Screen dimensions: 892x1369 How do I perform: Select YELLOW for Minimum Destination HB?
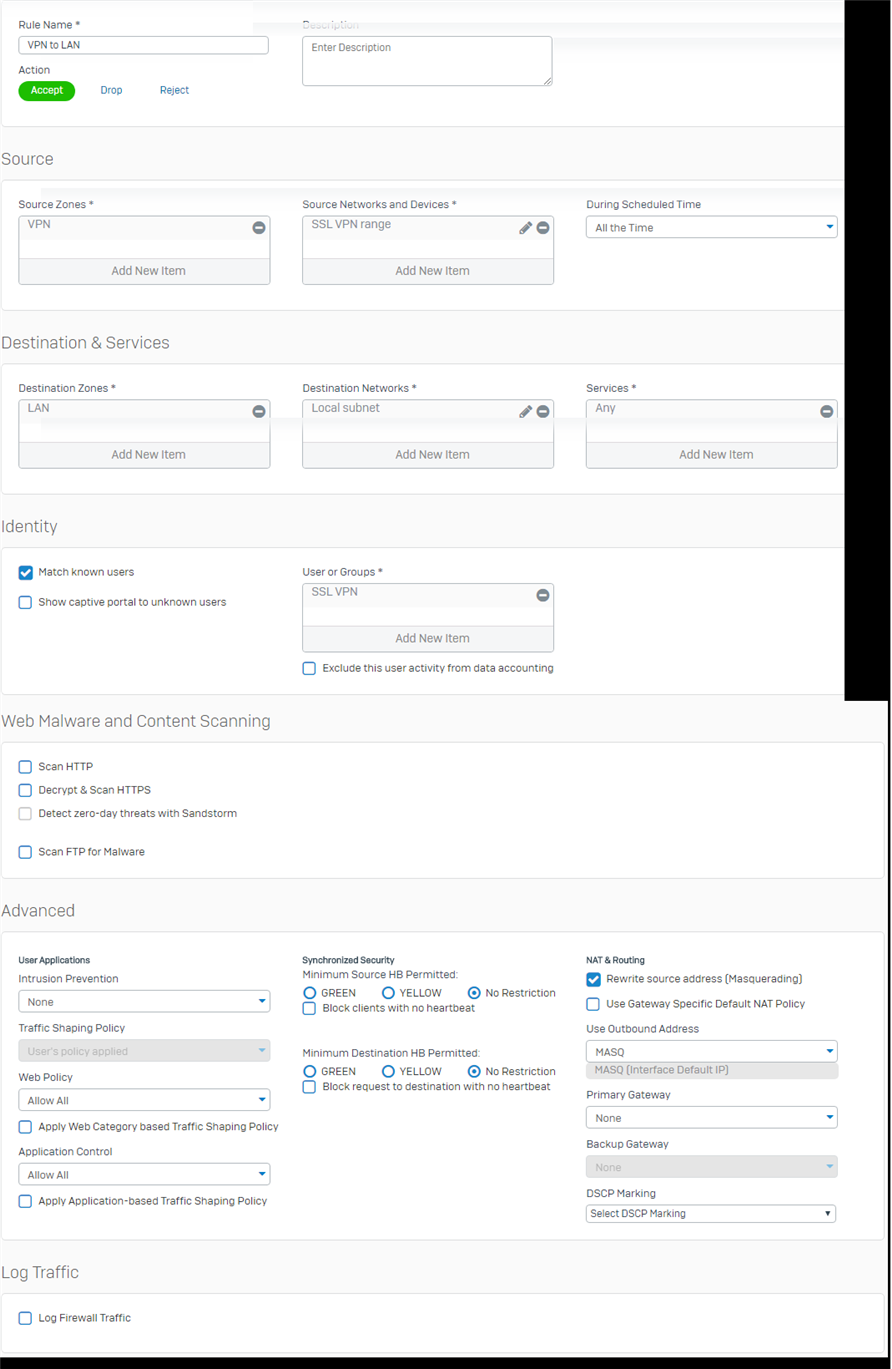388,1071
